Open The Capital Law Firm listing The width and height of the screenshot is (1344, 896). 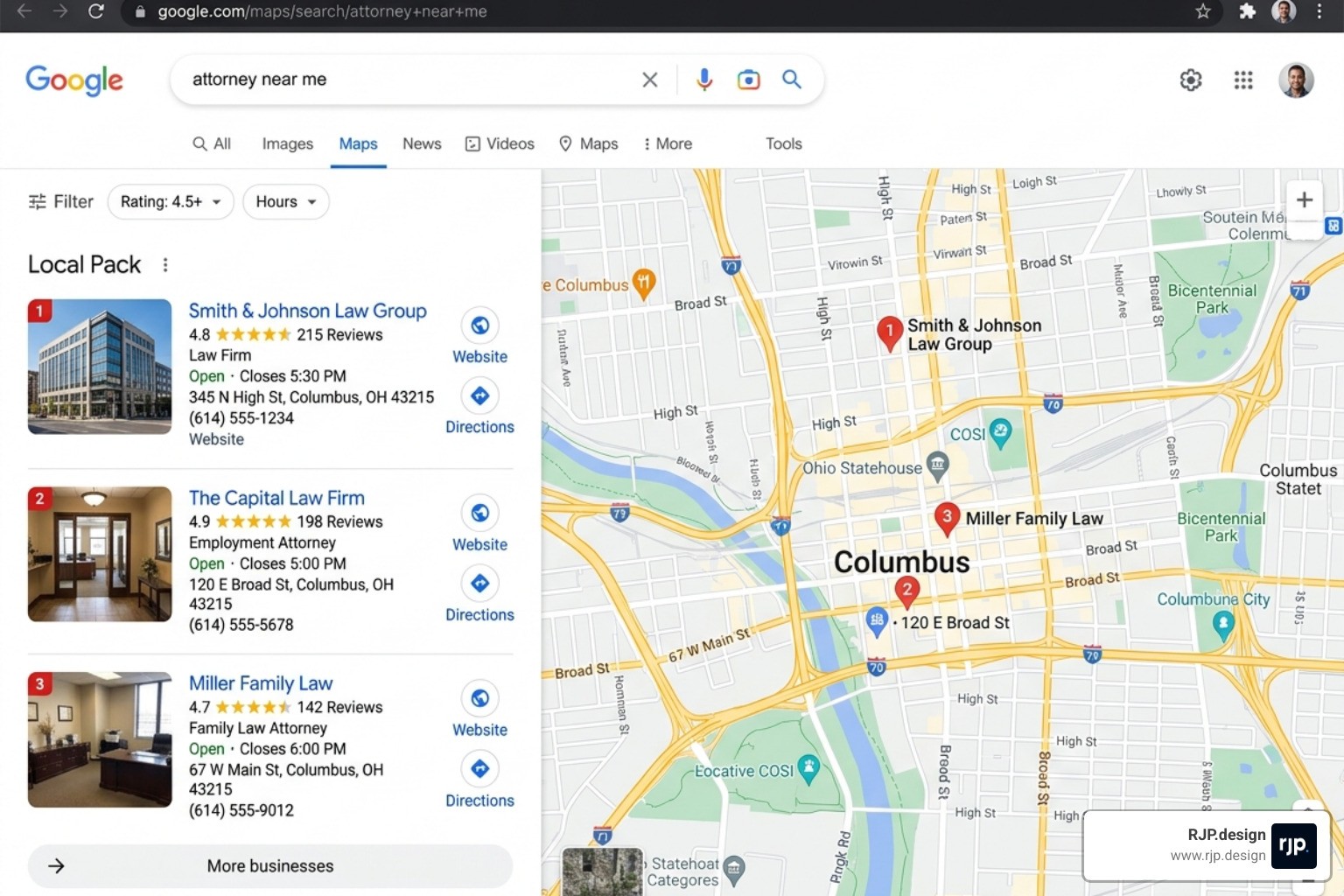[276, 498]
